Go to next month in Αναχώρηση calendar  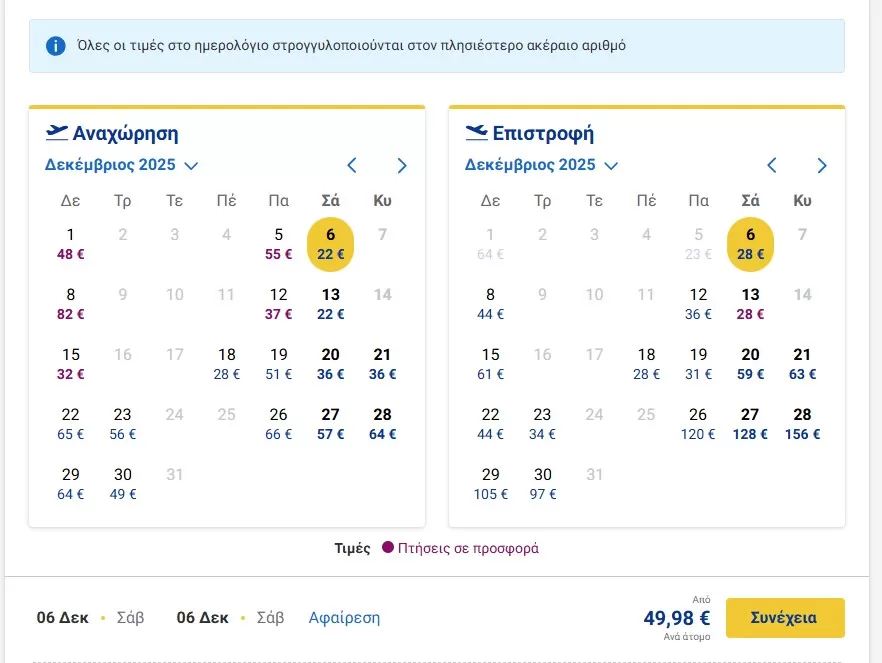[402, 166]
